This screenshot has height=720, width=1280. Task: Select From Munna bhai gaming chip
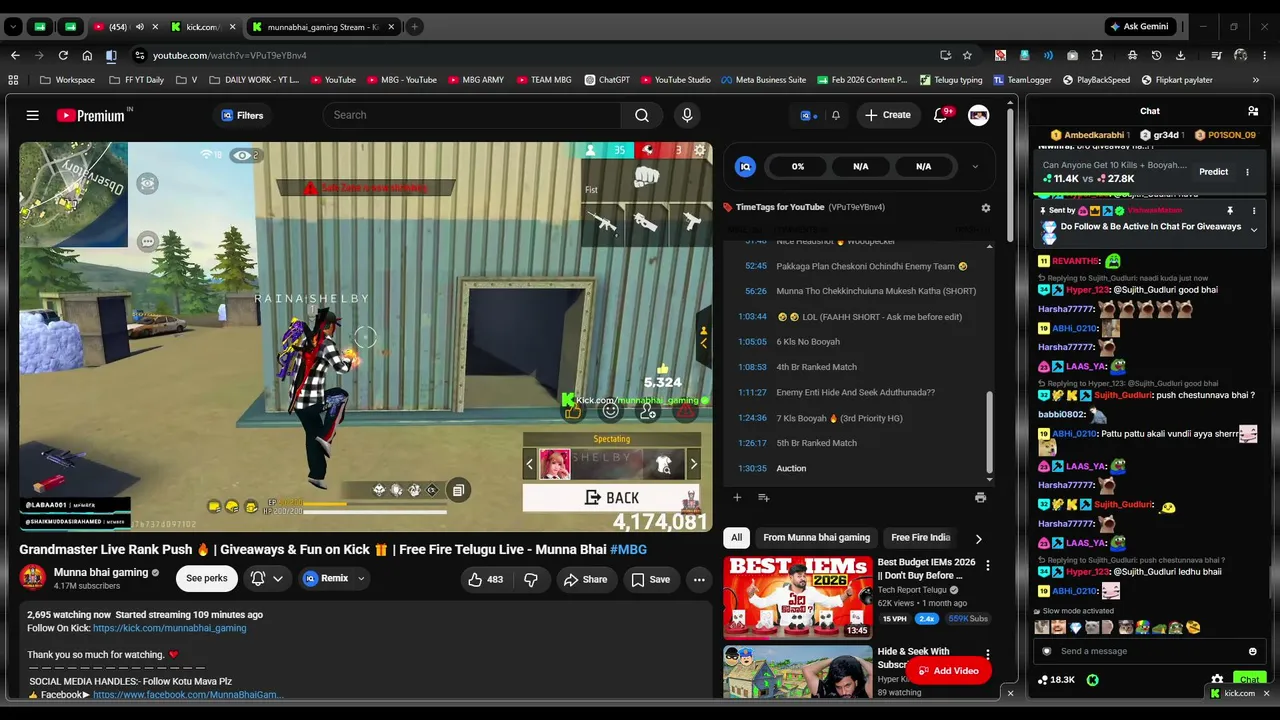tap(817, 537)
